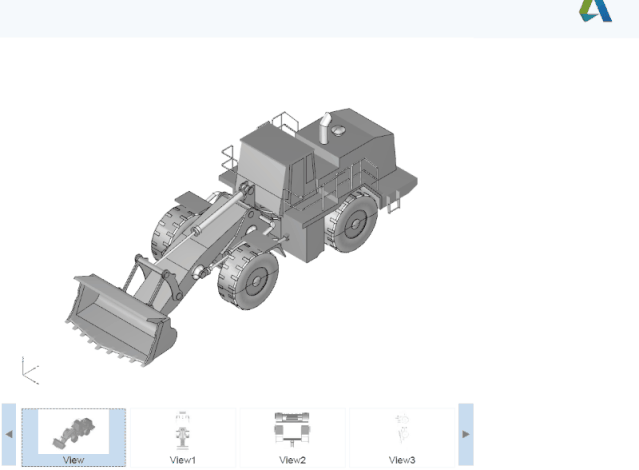Click the wheel loader 3D model
639x470 pixels.
241,237
